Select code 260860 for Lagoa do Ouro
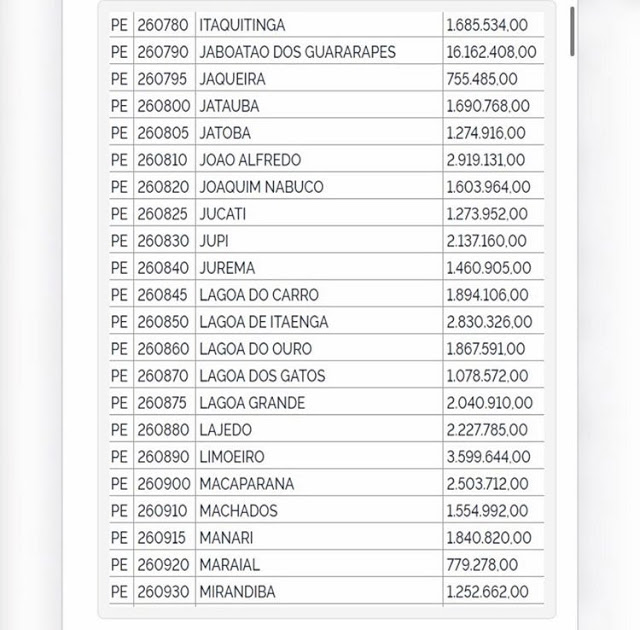This screenshot has height=630, width=640. pos(163,348)
